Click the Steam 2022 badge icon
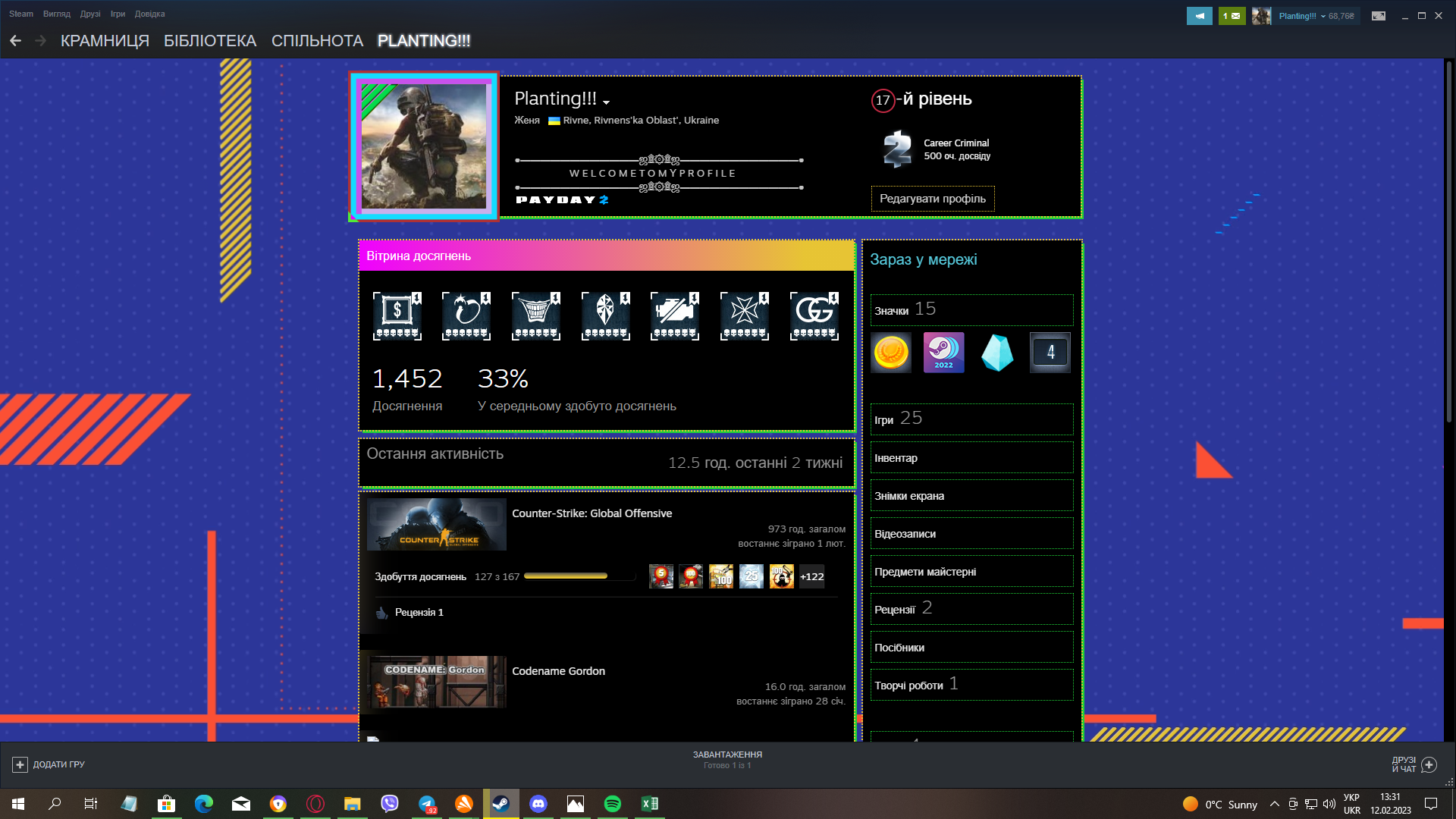Screen dimensions: 1456x819 944,353
